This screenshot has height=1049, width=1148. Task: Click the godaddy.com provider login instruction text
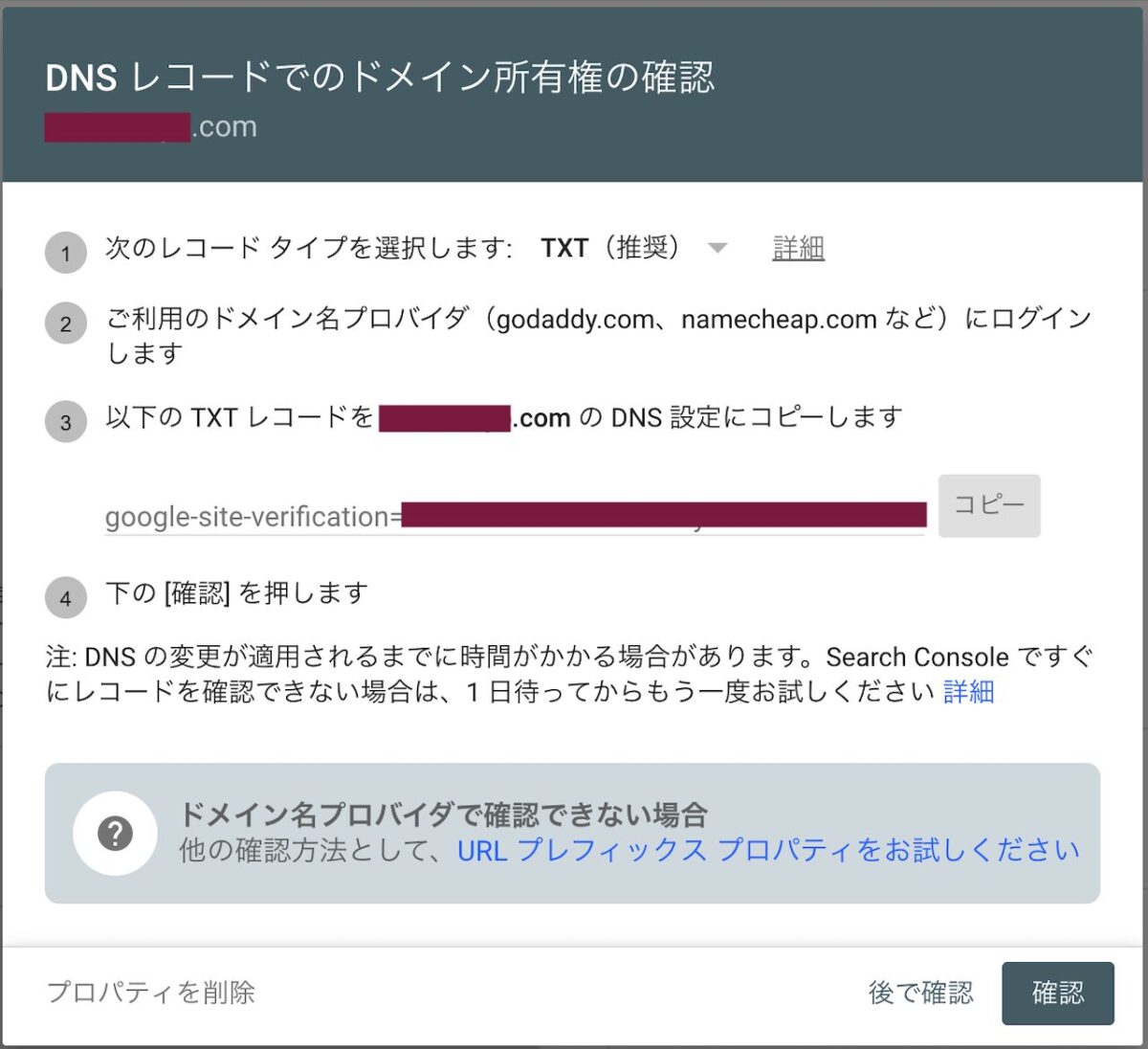pos(598,319)
